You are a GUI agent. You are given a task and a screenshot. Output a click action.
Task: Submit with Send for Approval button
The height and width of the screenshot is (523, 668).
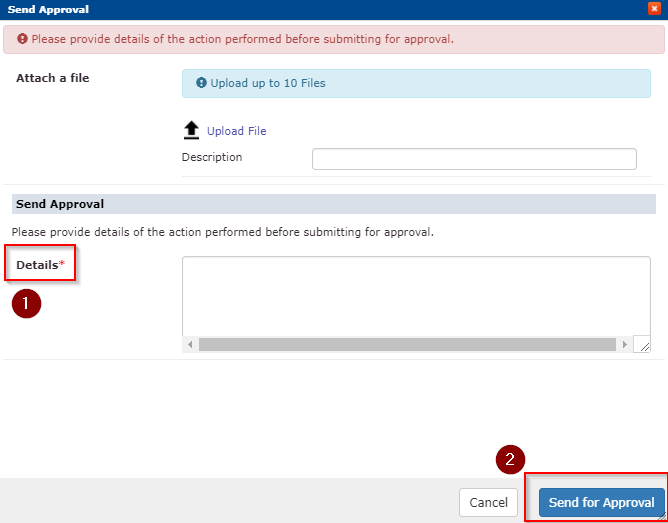coord(602,503)
